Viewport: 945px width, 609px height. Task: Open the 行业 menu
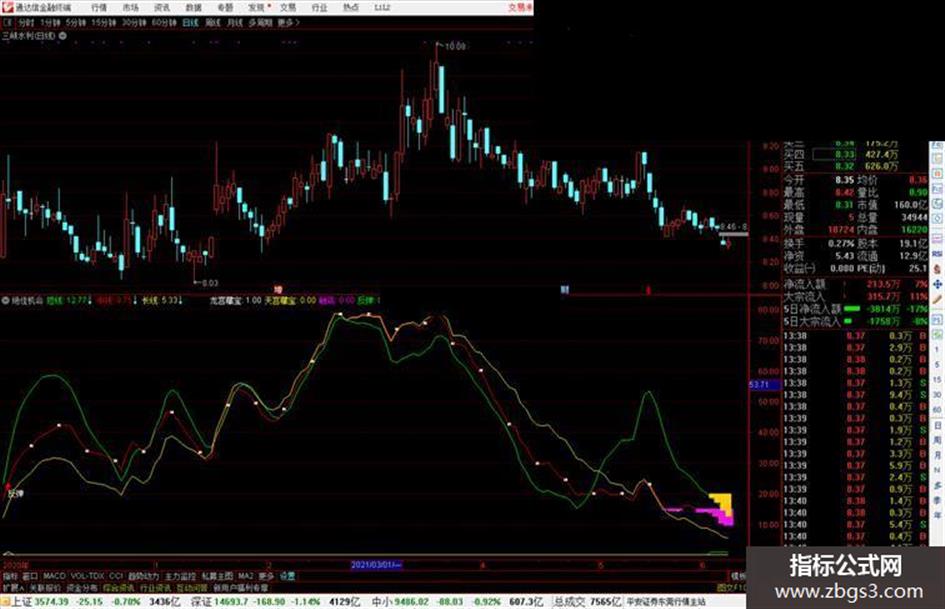(x=319, y=7)
